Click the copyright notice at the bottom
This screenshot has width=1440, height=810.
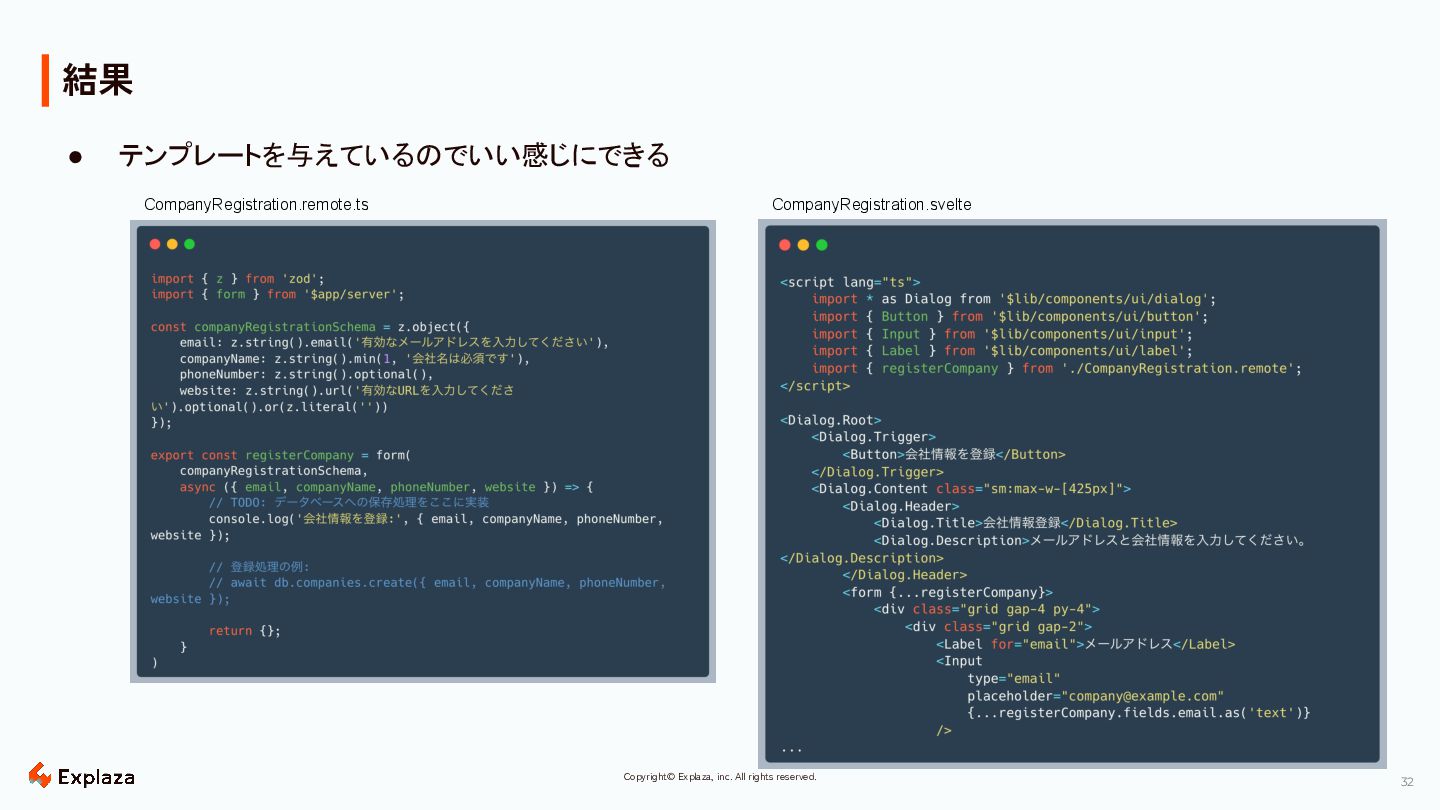tap(720, 777)
